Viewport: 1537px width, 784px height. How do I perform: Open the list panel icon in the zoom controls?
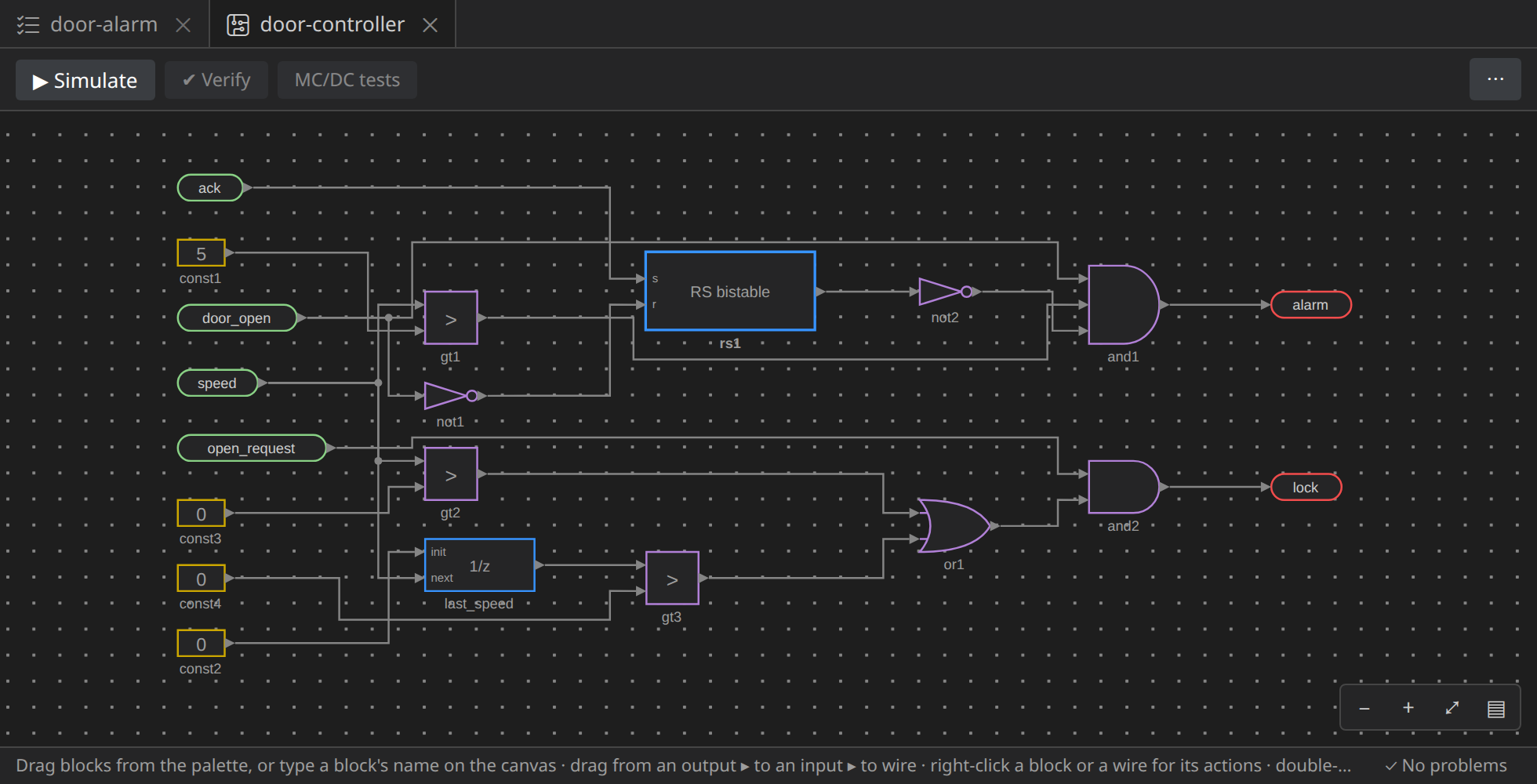click(1496, 708)
